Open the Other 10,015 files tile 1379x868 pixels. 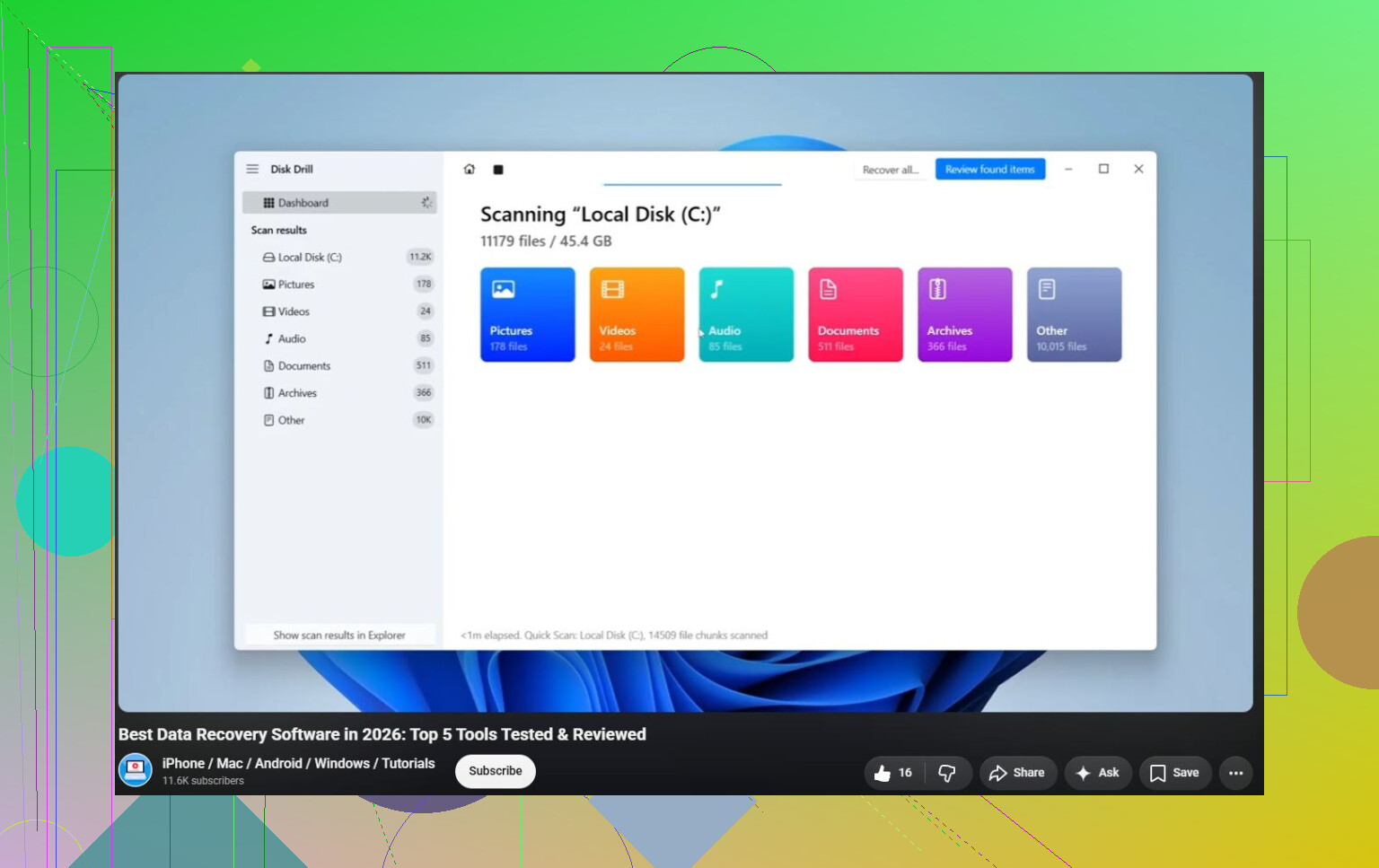(x=1075, y=315)
